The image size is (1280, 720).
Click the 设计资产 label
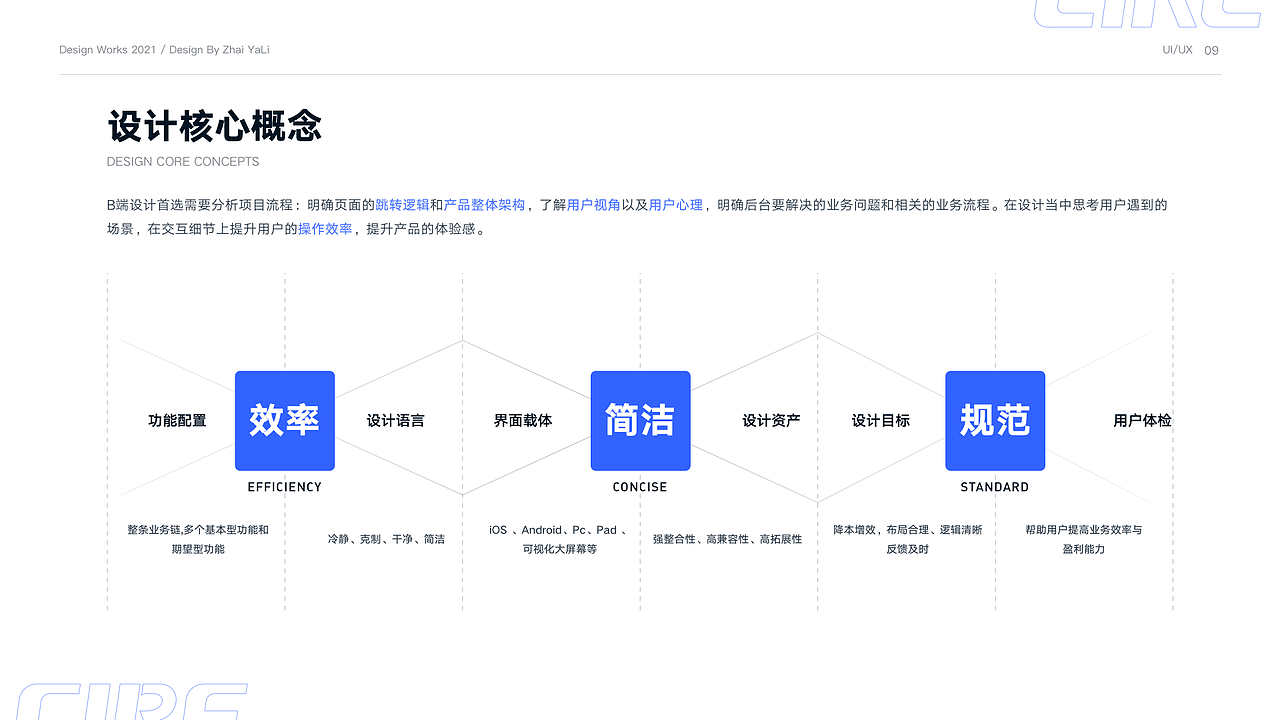(771, 421)
